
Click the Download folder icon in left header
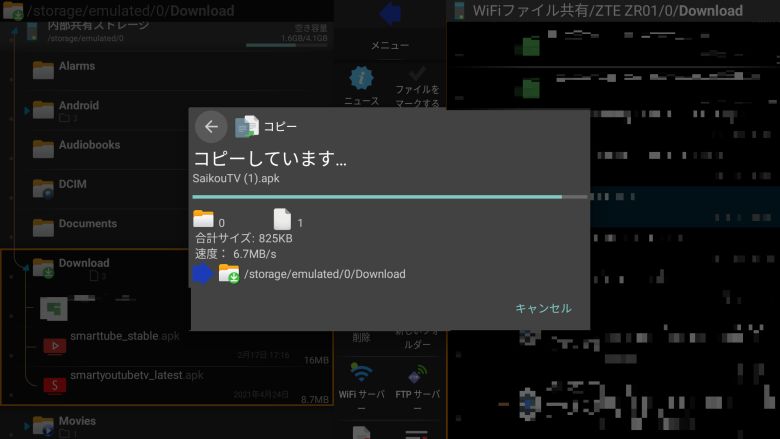(x=13, y=11)
